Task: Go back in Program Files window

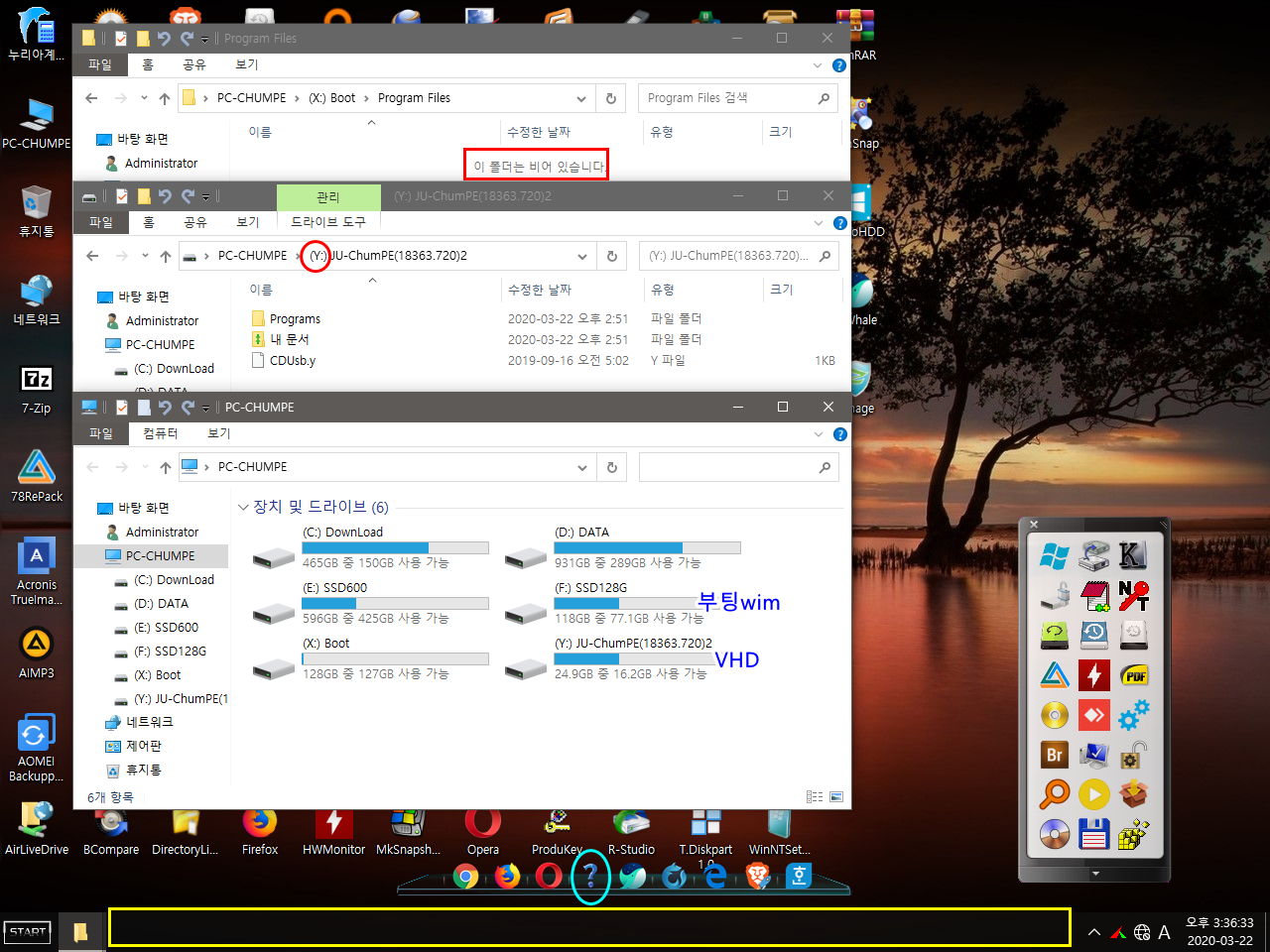Action: click(x=91, y=98)
